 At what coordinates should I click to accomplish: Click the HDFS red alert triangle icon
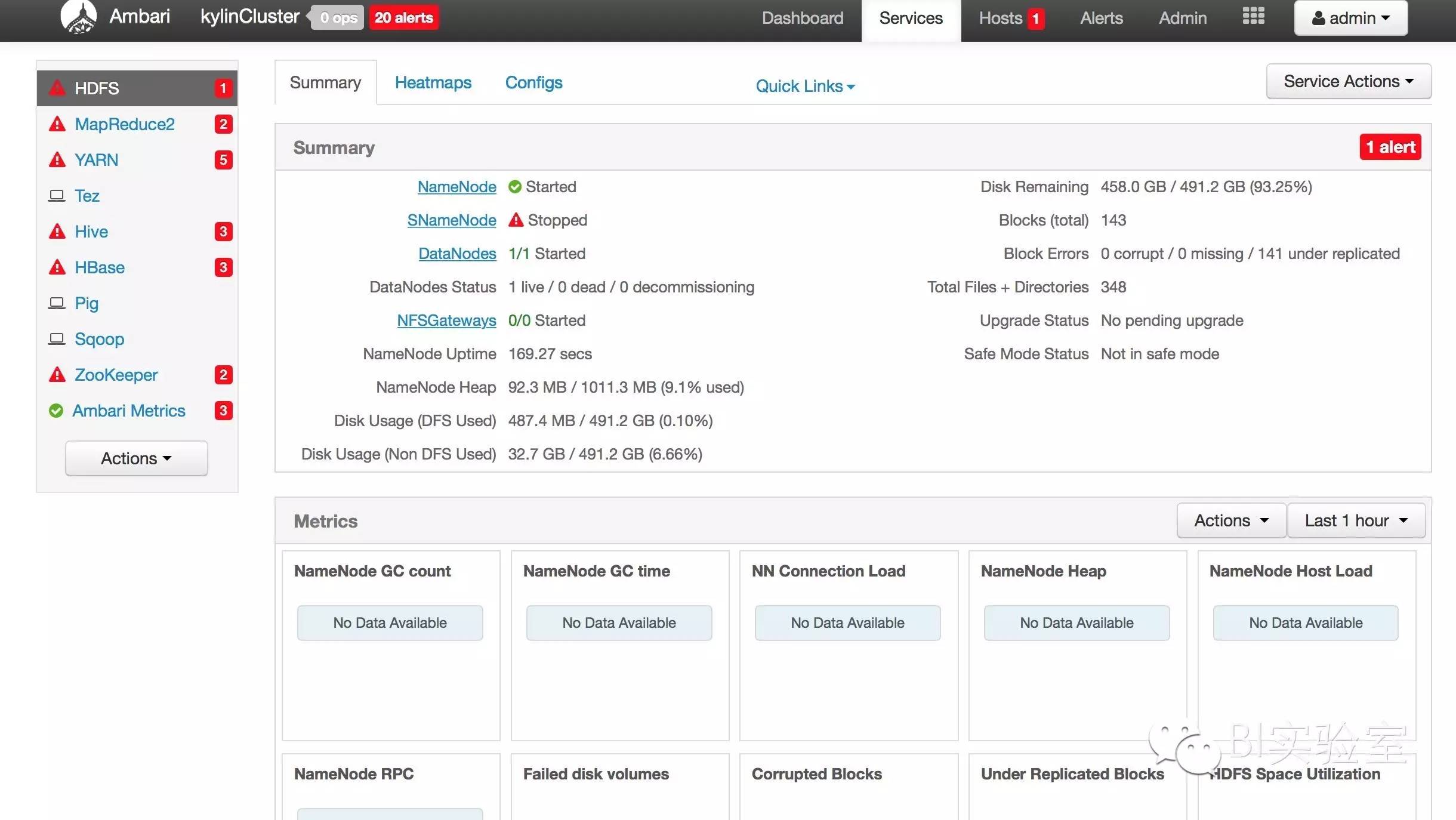(57, 88)
